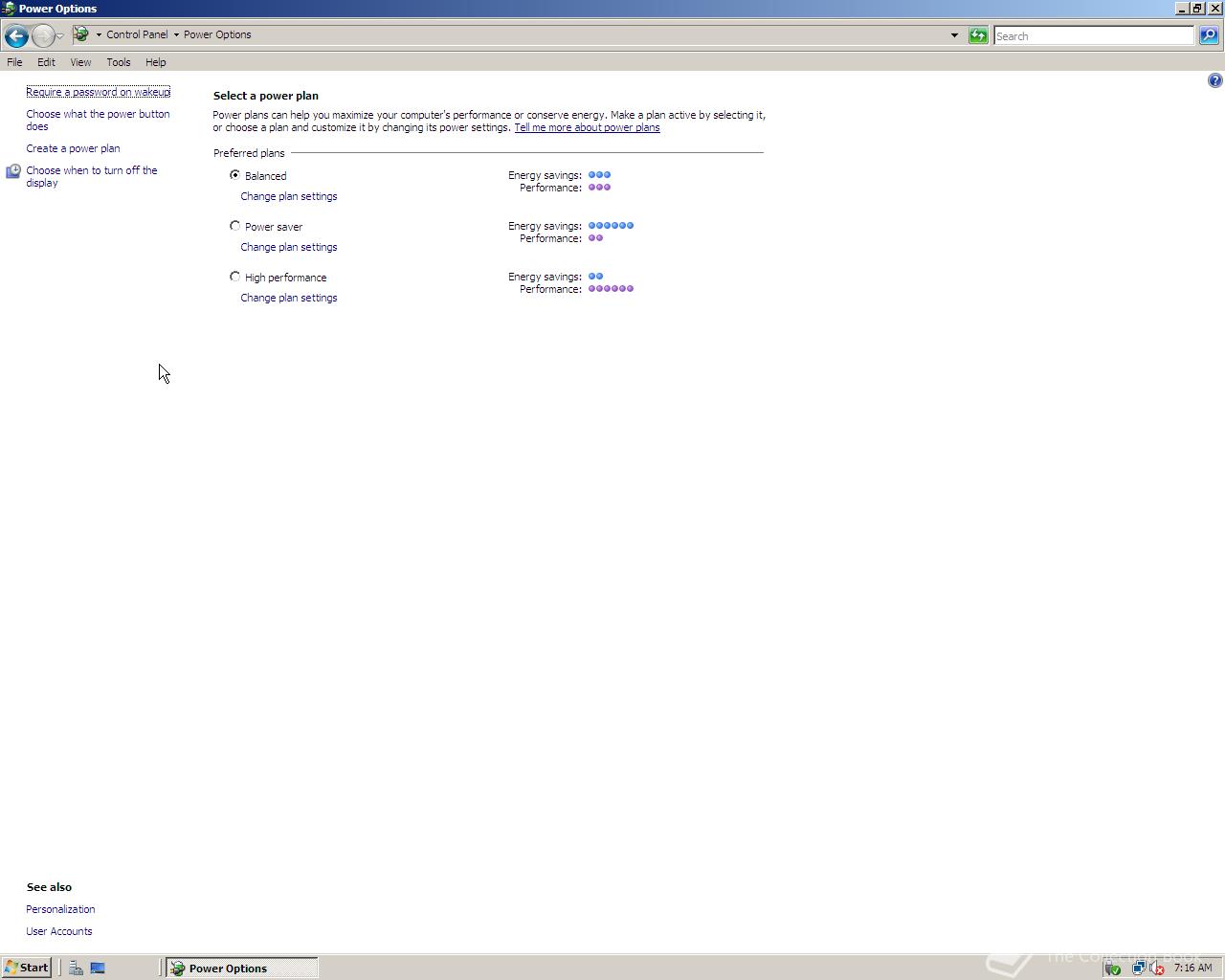Click the Preferred plans label

(249, 153)
